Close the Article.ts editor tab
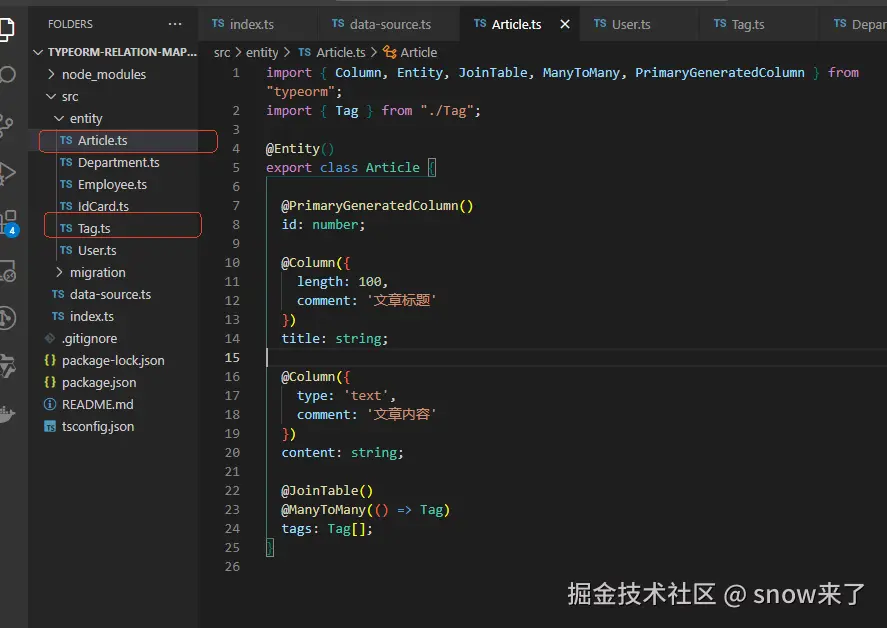The width and height of the screenshot is (887, 628). click(x=565, y=24)
